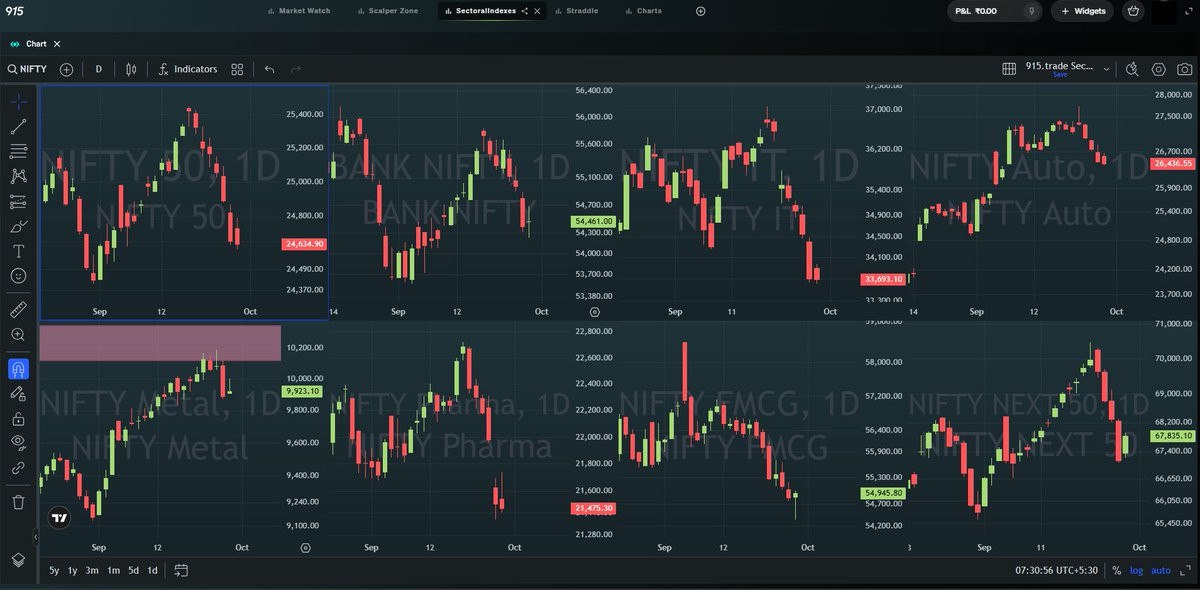Select the 3m time range
The height and width of the screenshot is (590, 1200).
coord(92,570)
